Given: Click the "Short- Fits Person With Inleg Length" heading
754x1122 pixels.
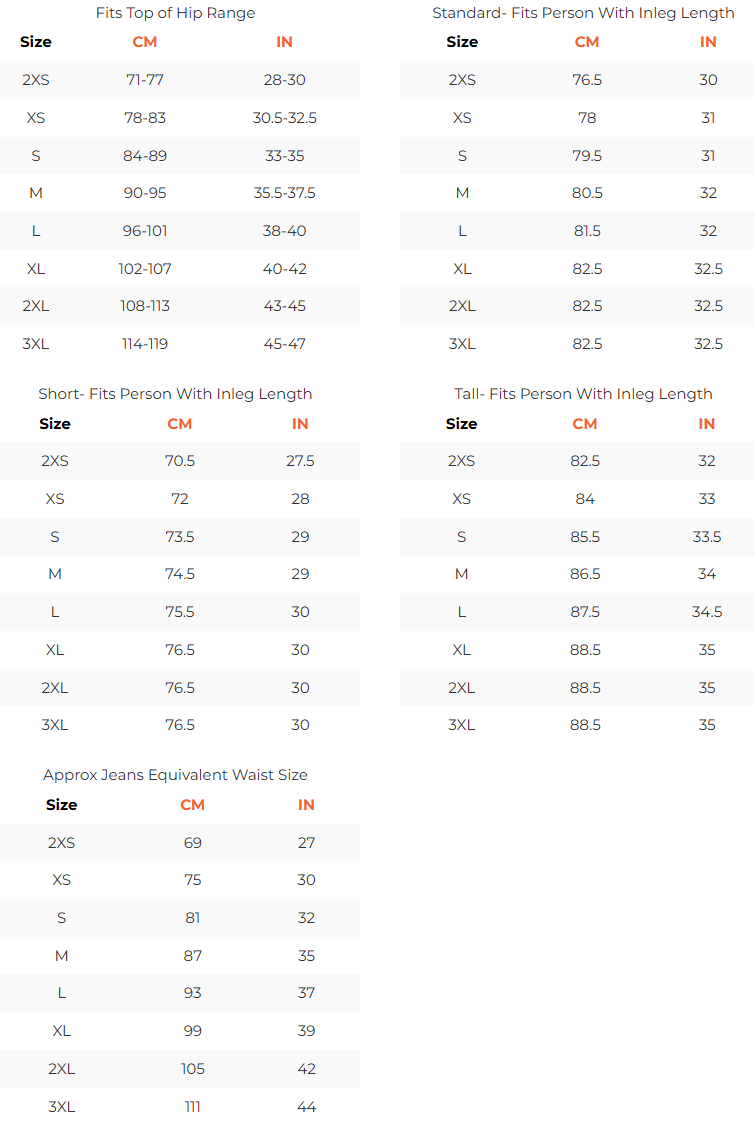Looking at the screenshot, I should (x=175, y=394).
